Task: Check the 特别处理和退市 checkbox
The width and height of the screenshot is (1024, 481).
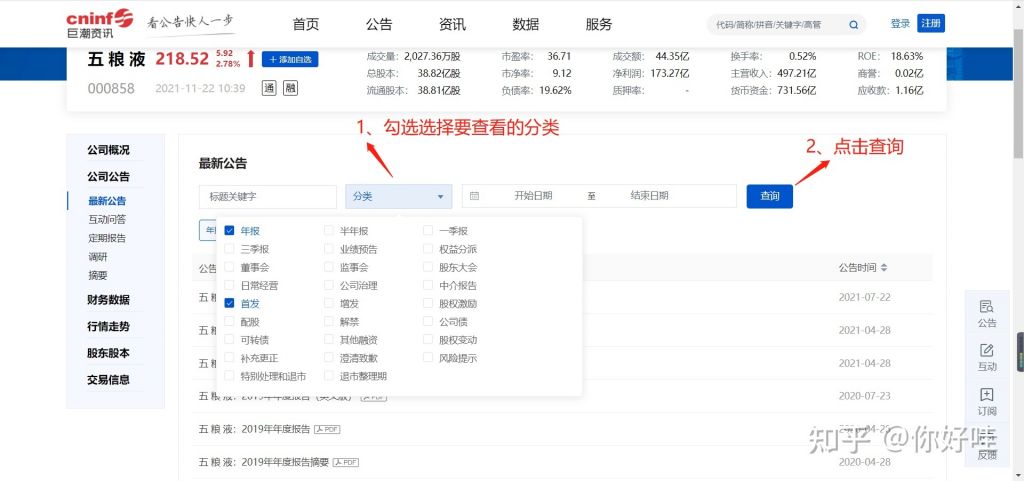Action: coord(229,376)
